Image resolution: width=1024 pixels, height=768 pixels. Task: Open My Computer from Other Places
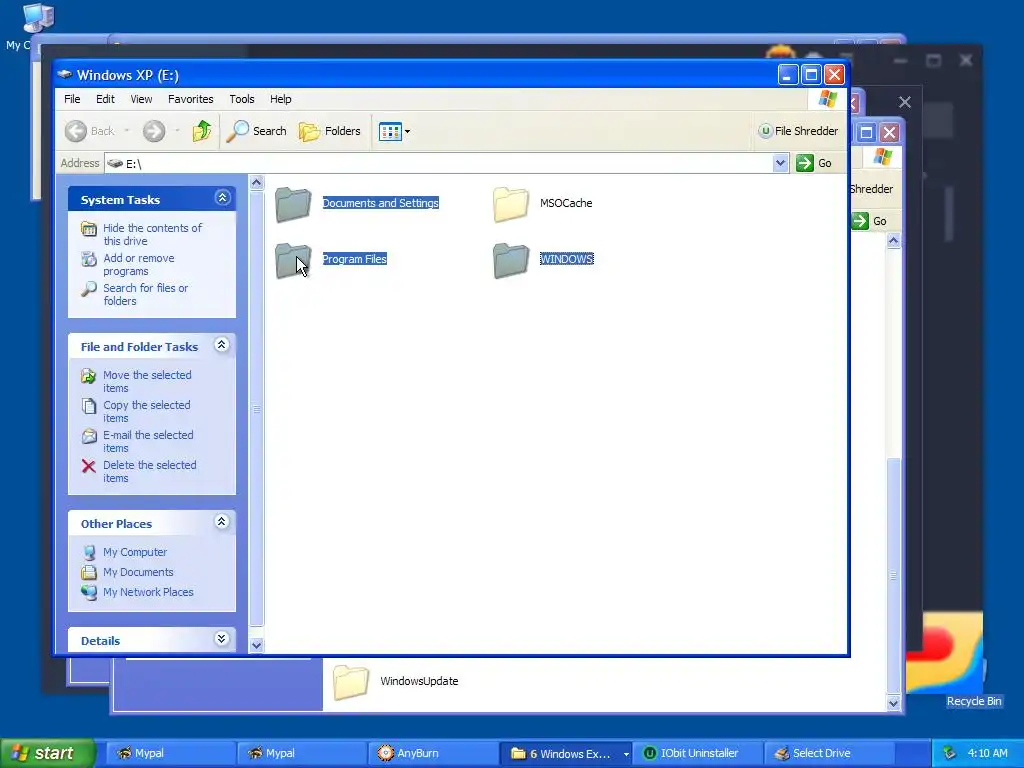coord(135,552)
